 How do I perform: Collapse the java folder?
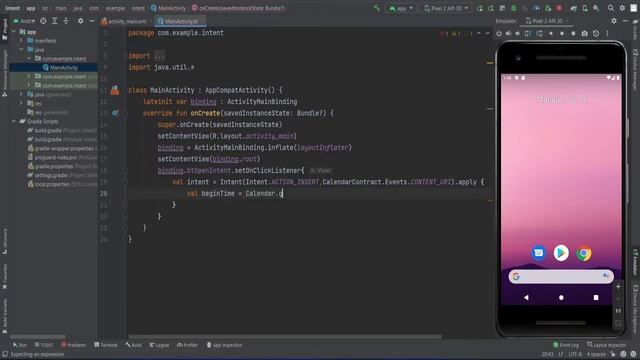22,50
